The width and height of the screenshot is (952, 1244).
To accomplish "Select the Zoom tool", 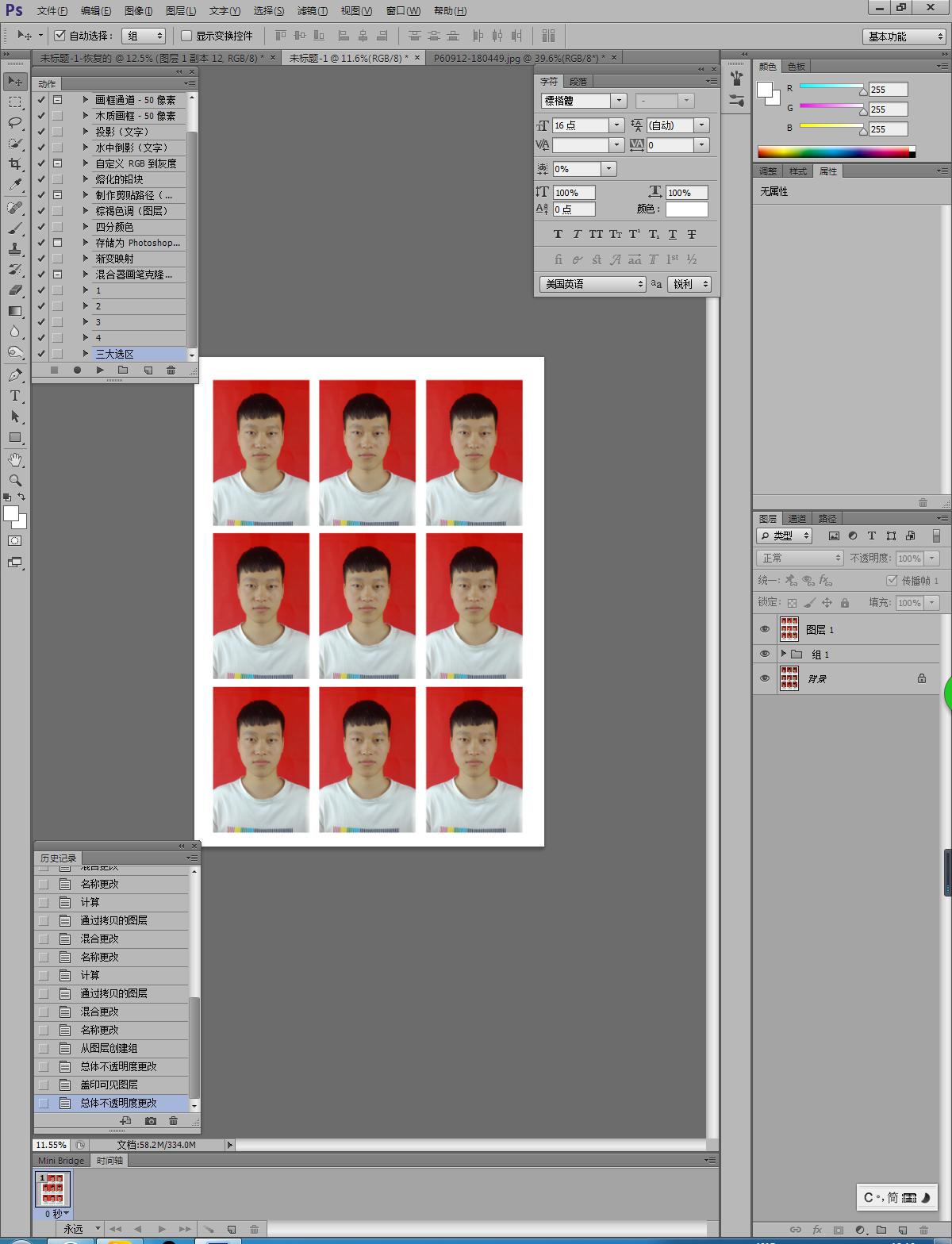I will coord(15,480).
